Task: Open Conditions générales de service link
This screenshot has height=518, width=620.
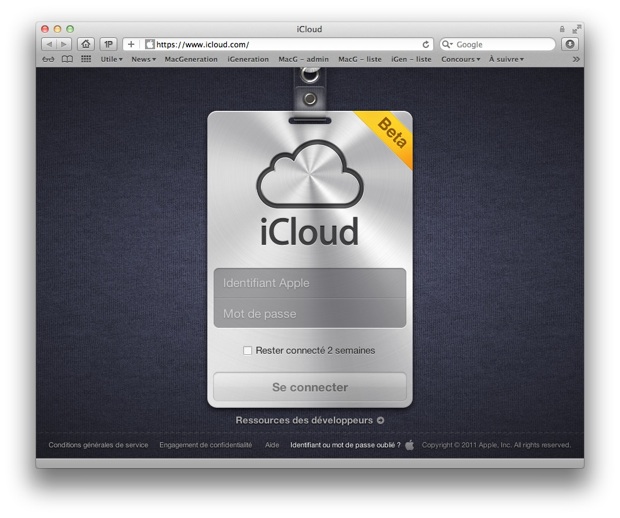Action: click(x=98, y=445)
